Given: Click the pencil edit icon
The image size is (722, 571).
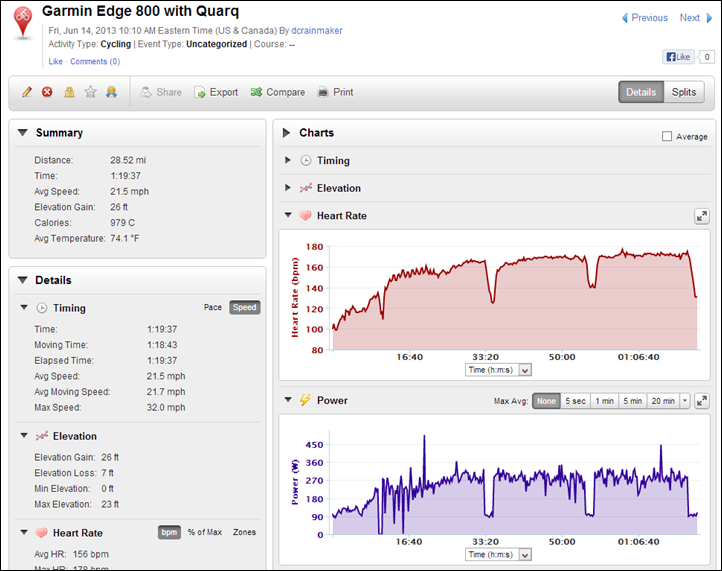Looking at the screenshot, I should [27, 92].
